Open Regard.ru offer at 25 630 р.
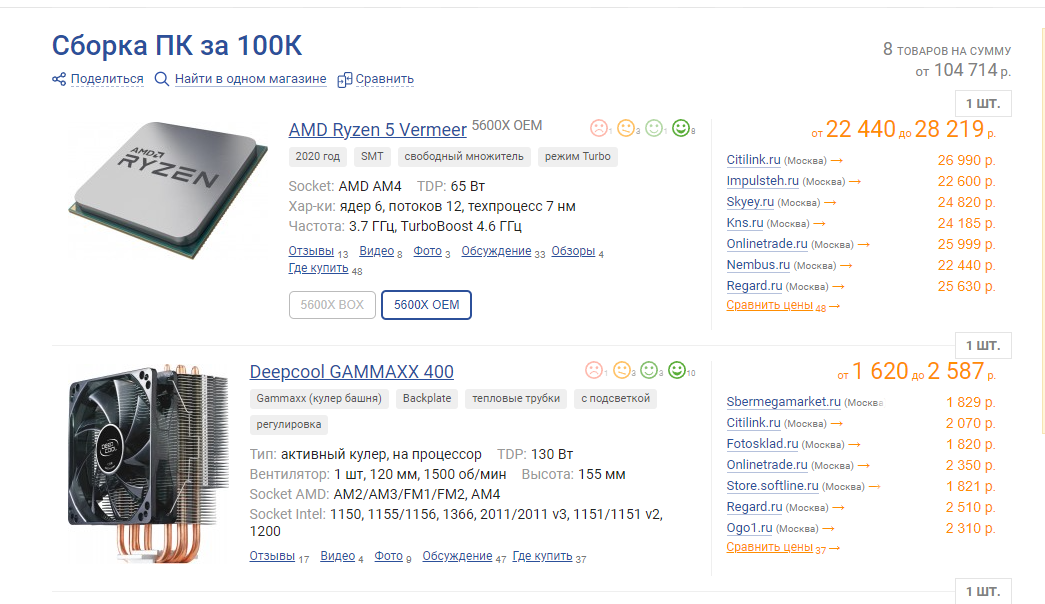This screenshot has height=604, width=1045. [754, 286]
